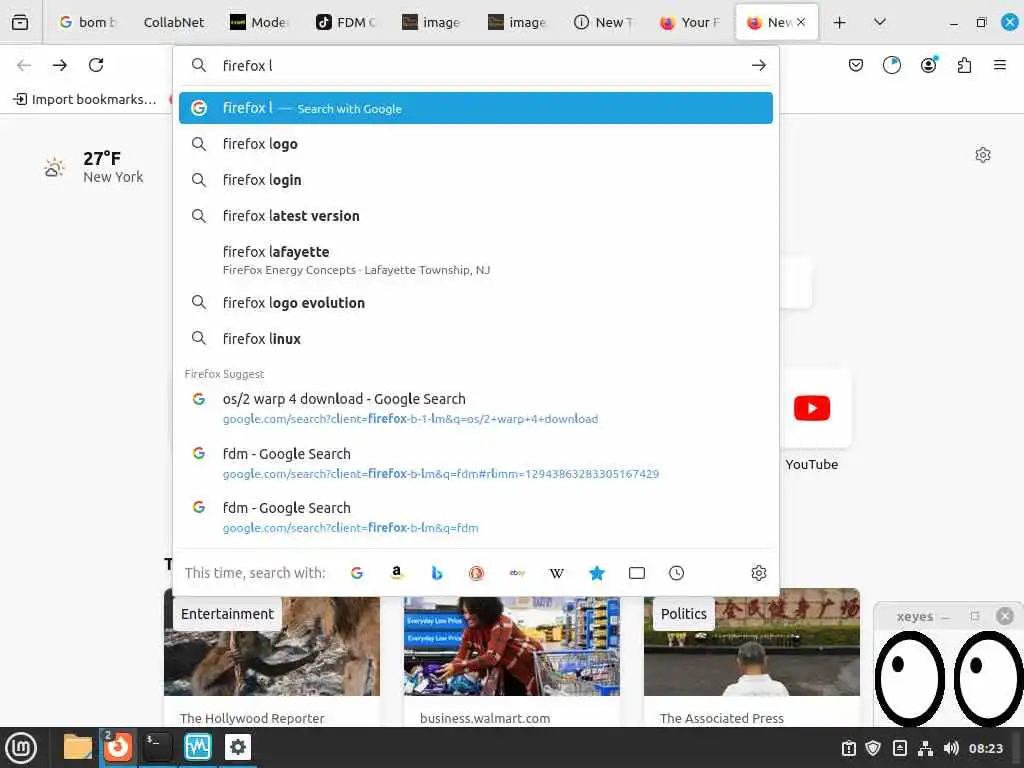Open the Firefox account avatar icon
This screenshot has height=768, width=1024.
coord(929,65)
